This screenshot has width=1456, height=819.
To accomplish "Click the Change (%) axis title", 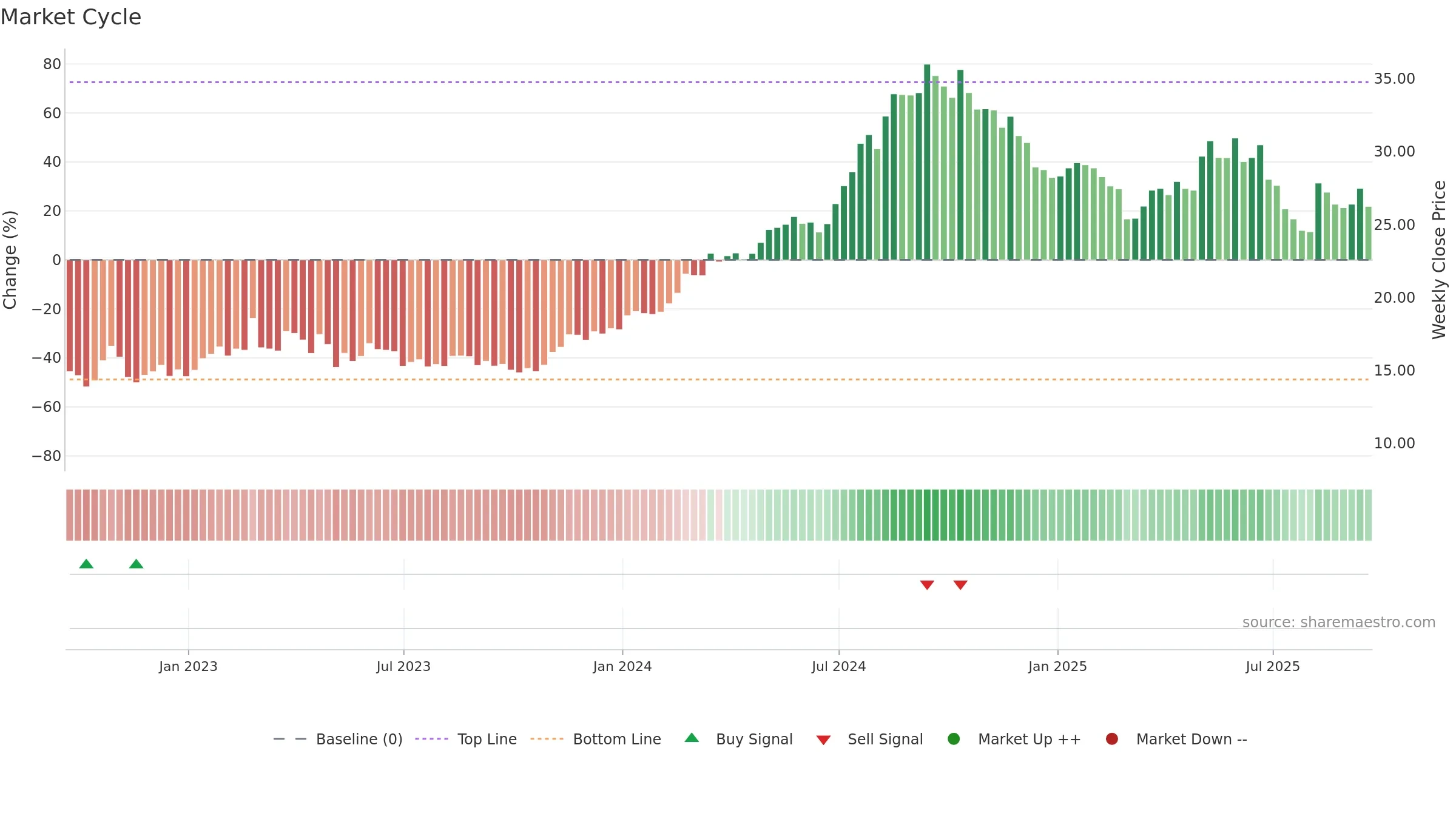I will pos(10,260).
